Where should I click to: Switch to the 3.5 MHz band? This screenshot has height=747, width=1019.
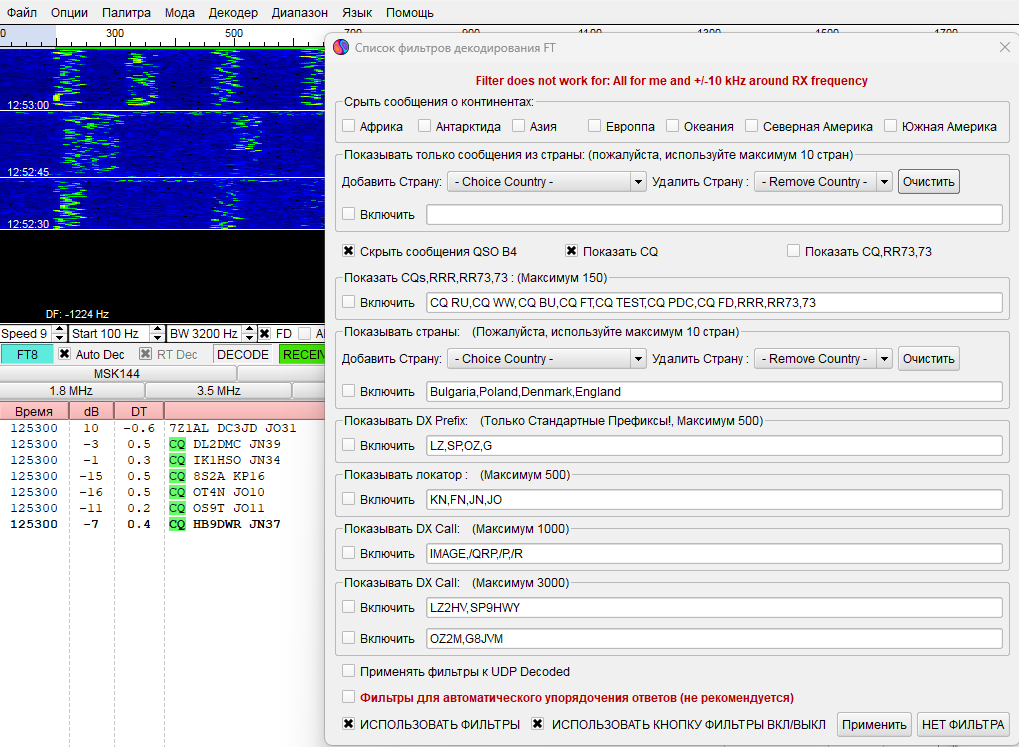pyautogui.click(x=218, y=390)
